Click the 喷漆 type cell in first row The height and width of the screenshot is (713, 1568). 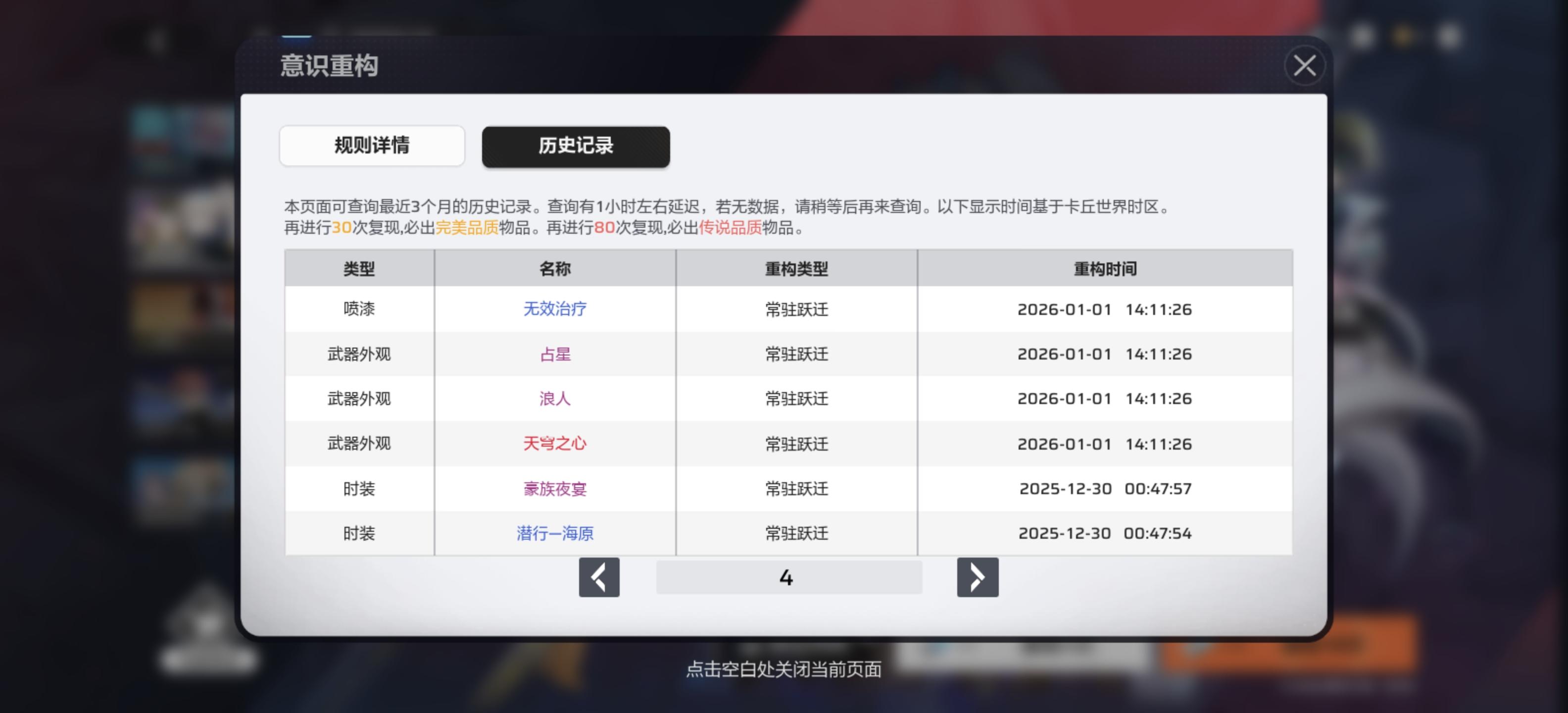point(358,309)
